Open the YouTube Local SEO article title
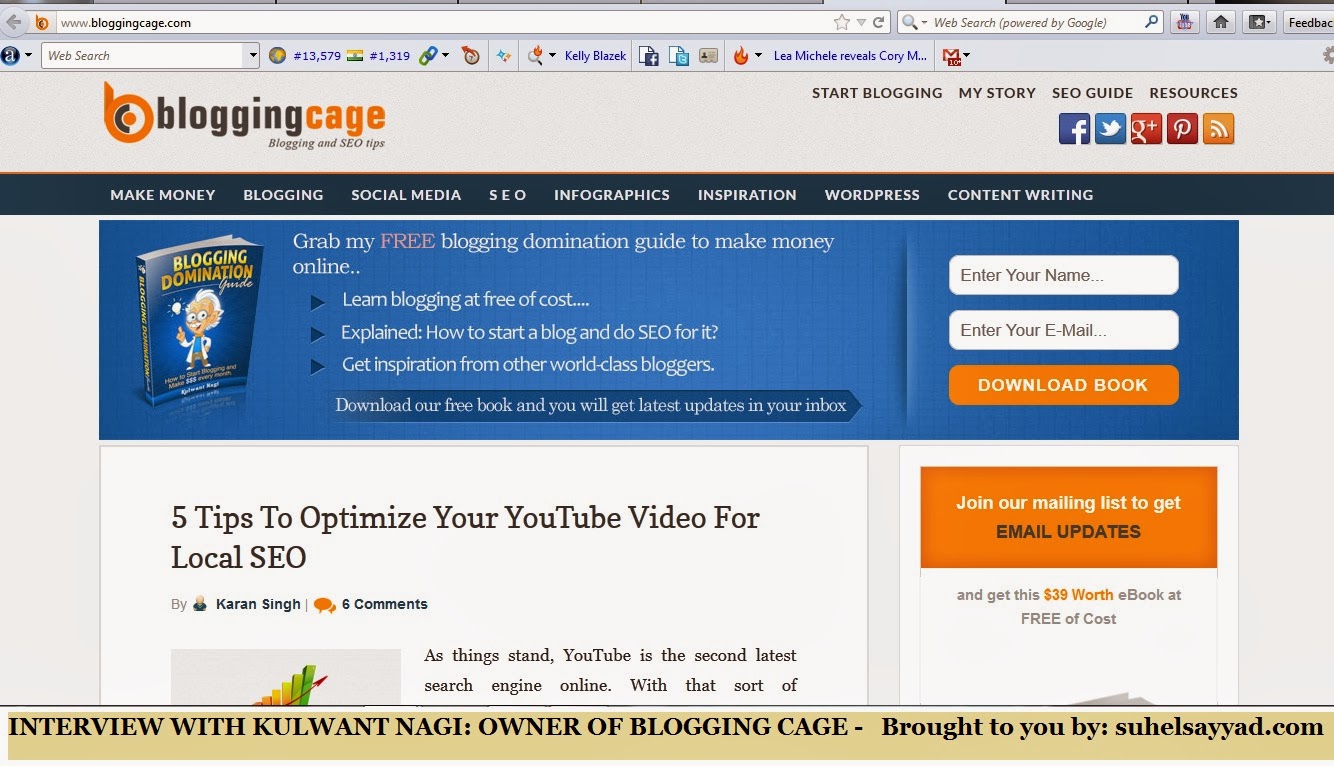Image resolution: width=1334 pixels, height=766 pixels. 465,537
